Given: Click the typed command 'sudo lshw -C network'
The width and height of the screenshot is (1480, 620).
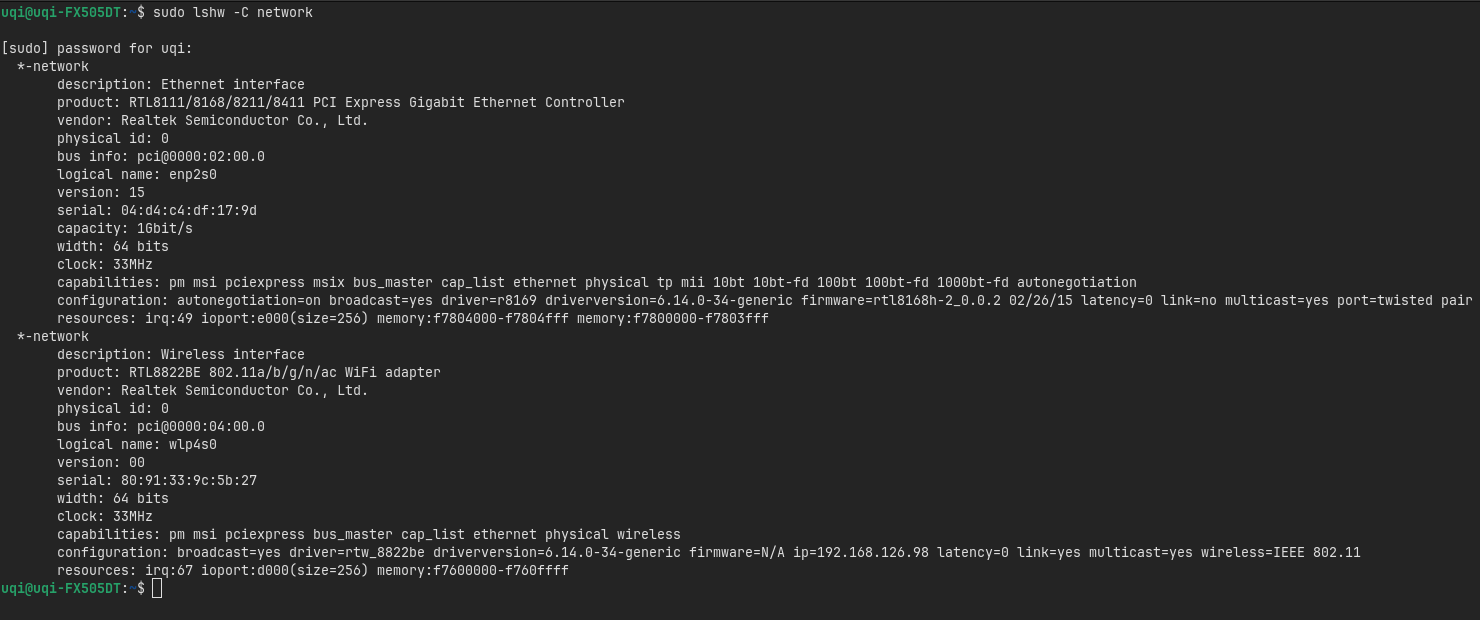Looking at the screenshot, I should point(232,12).
